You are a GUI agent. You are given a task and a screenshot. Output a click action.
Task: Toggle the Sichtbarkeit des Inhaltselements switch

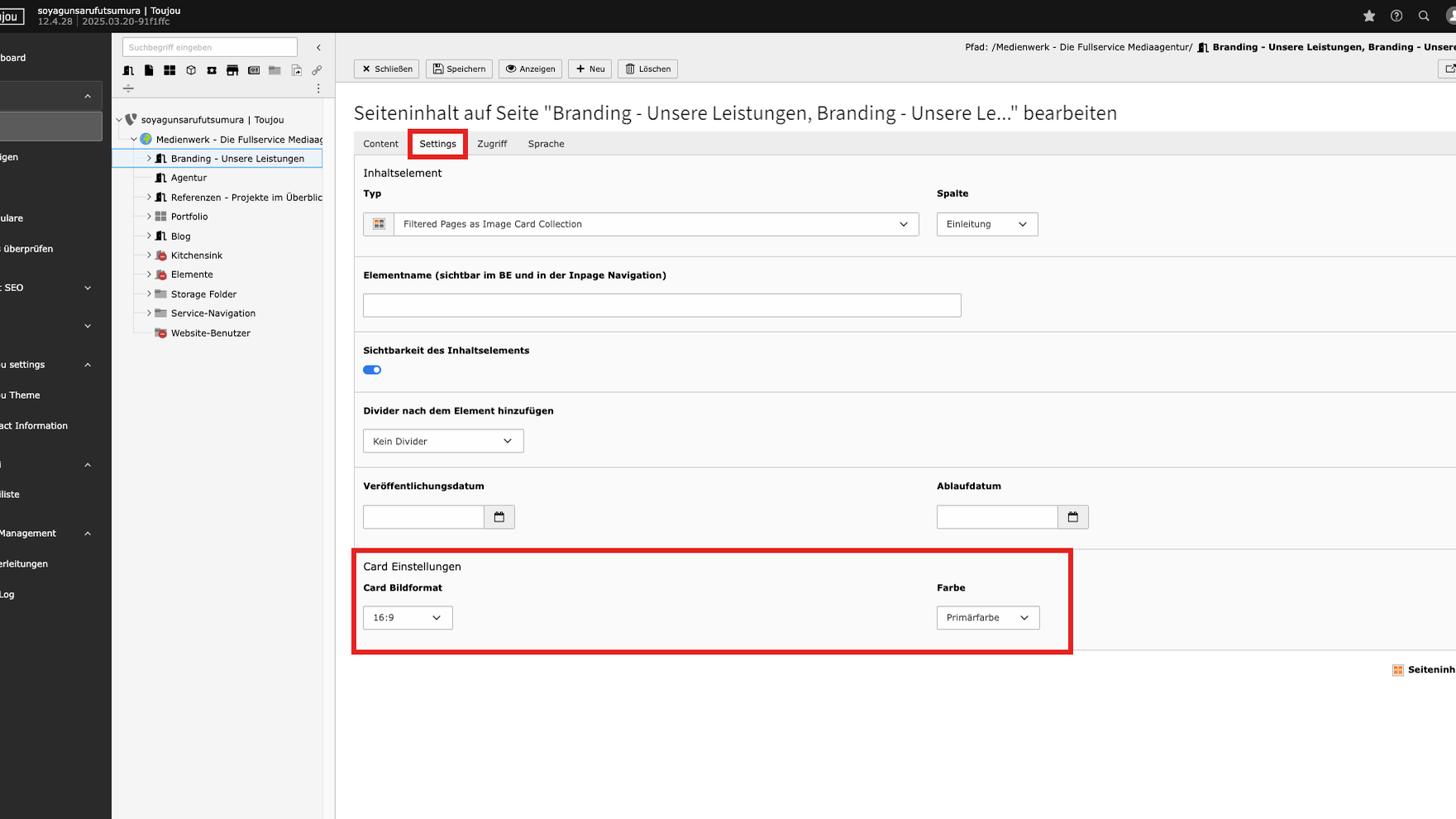(372, 370)
